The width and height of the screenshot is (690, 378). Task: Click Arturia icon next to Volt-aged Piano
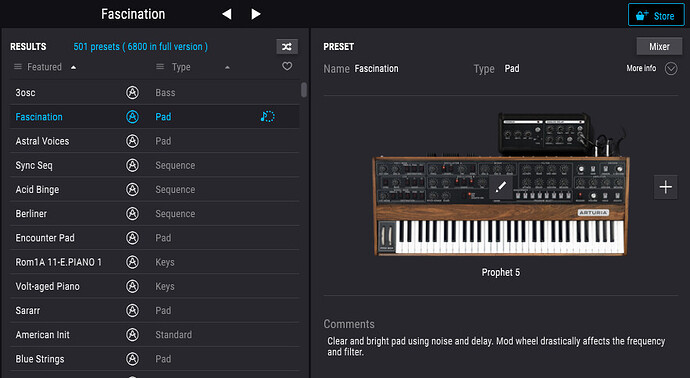[132, 286]
